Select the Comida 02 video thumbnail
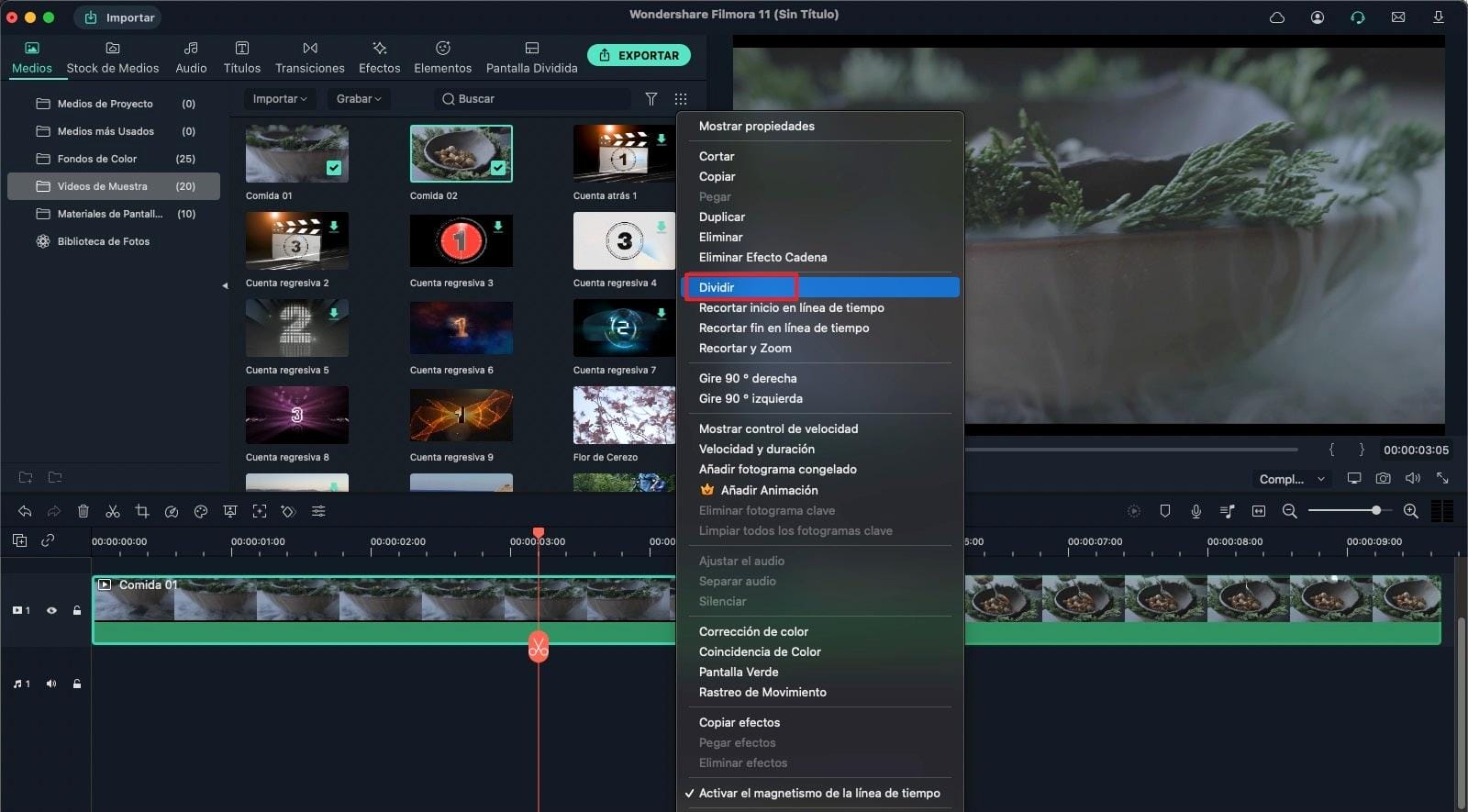1468x812 pixels. tap(461, 154)
